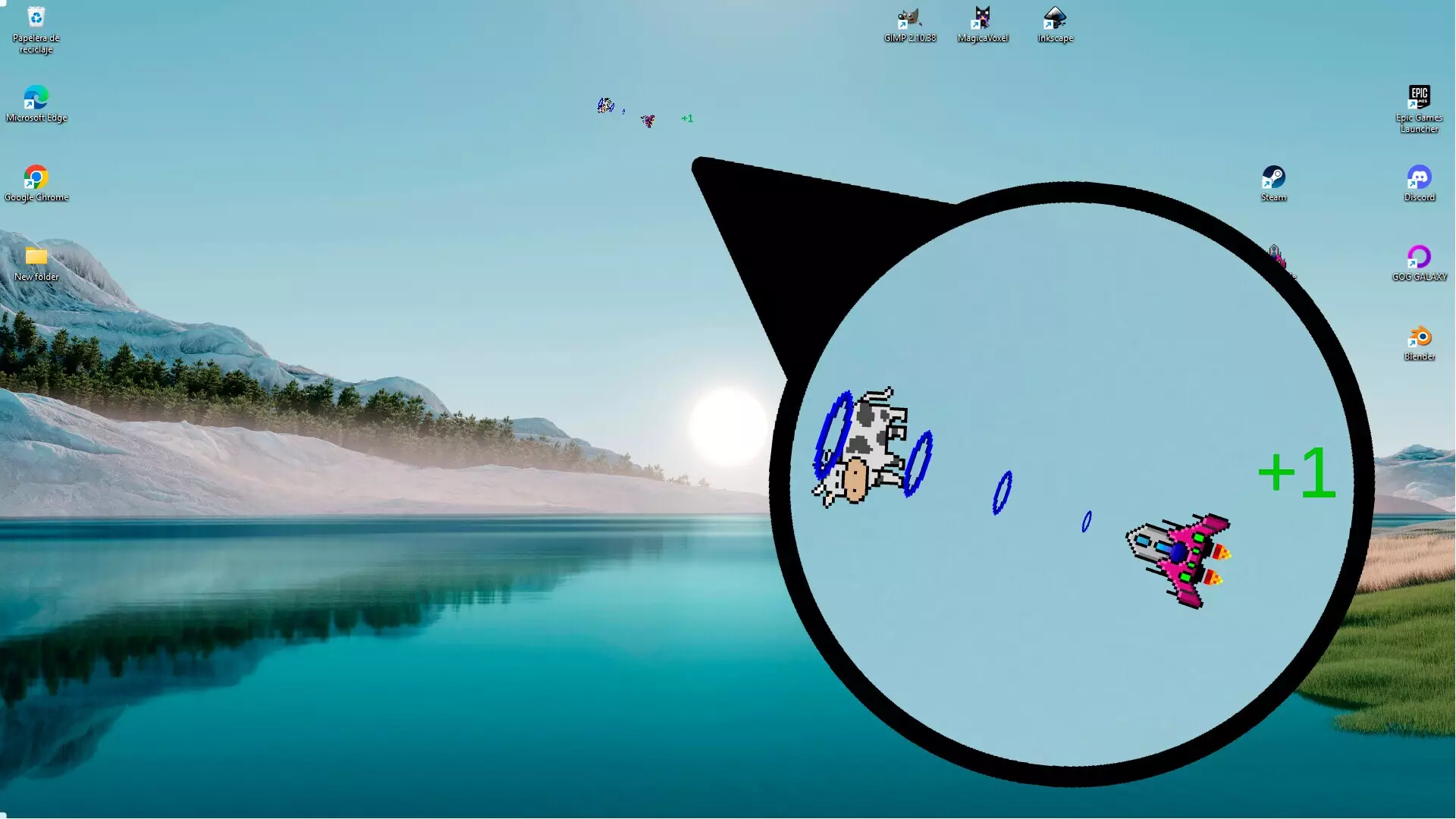1456x819 pixels.
Task: Click the small green +1 near the top
Action: 687,118
